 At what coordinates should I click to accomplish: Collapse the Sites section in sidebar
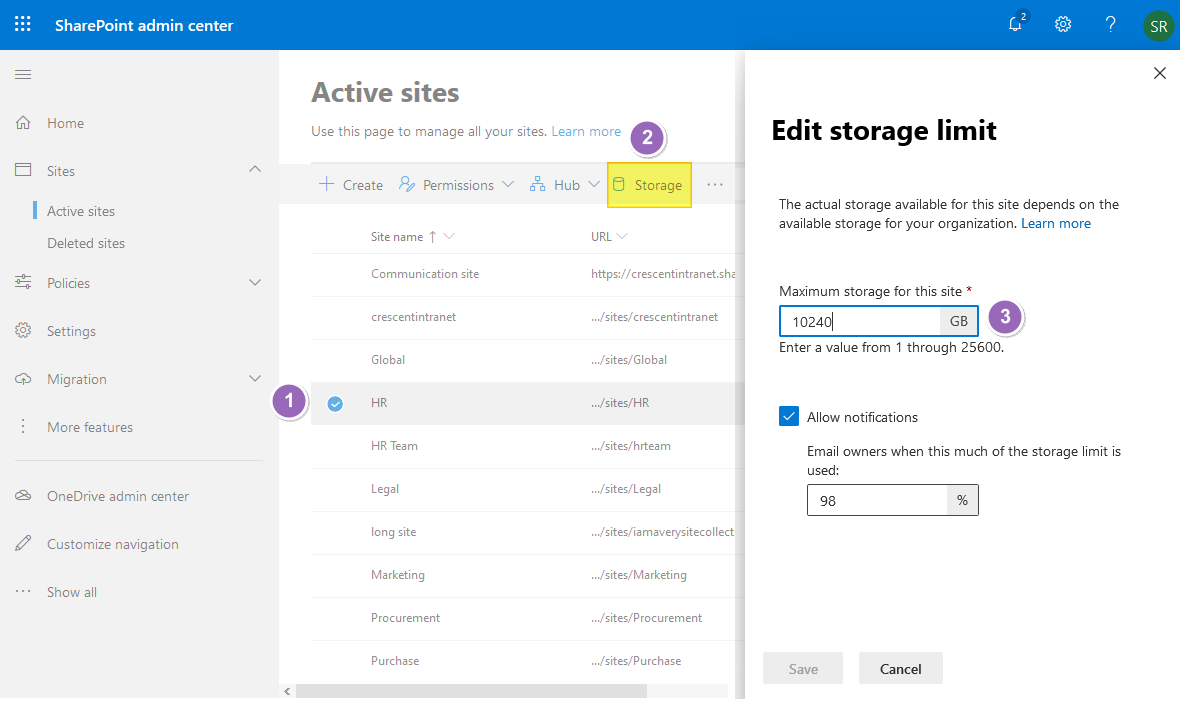click(x=253, y=170)
